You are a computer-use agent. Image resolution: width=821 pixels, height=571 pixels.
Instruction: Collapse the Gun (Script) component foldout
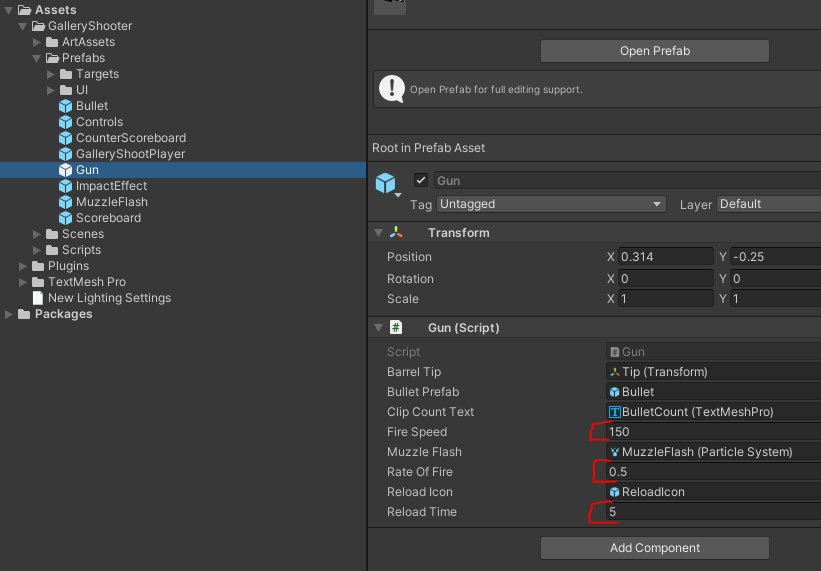378,328
